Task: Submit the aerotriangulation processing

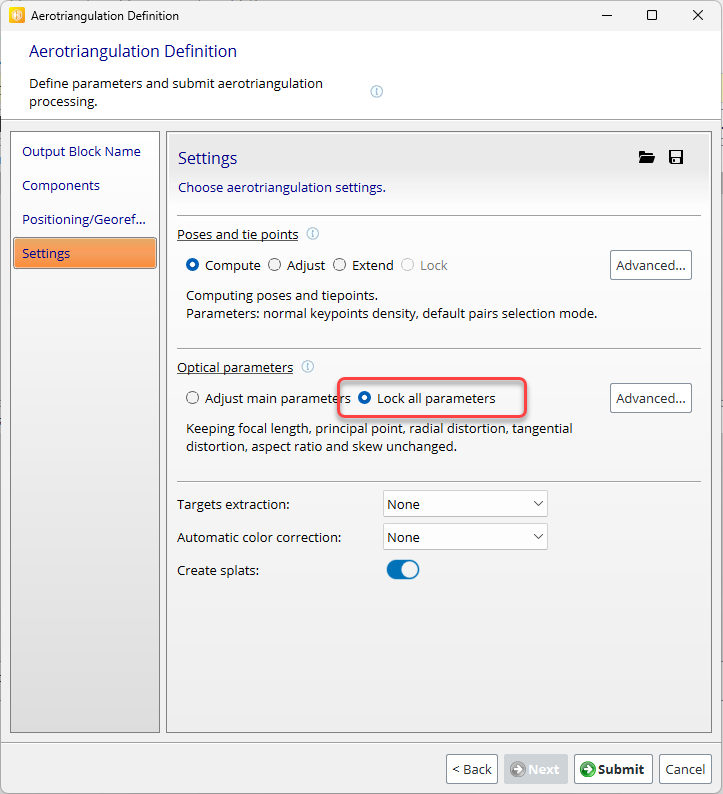Action: [612, 769]
